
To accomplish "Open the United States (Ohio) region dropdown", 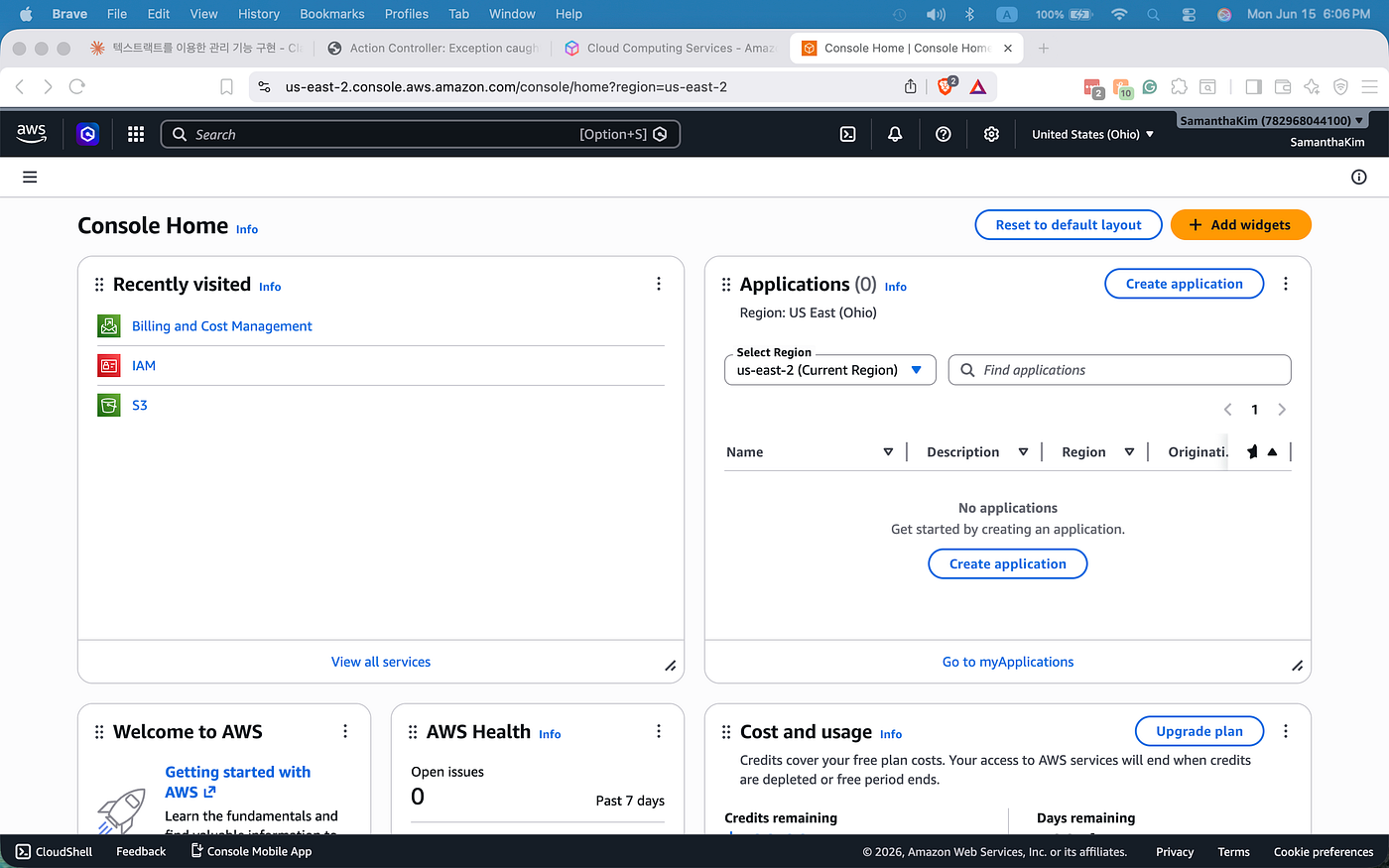I will (x=1092, y=134).
